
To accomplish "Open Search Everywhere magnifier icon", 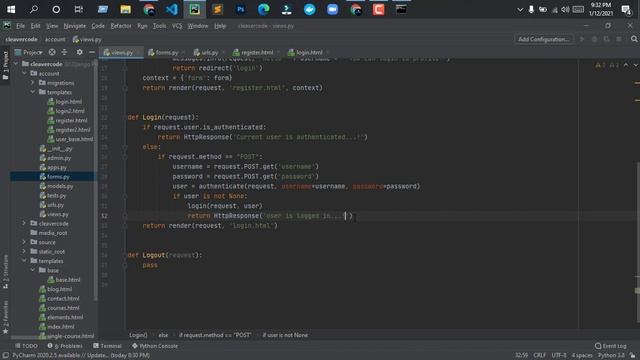I will click(x=634, y=39).
